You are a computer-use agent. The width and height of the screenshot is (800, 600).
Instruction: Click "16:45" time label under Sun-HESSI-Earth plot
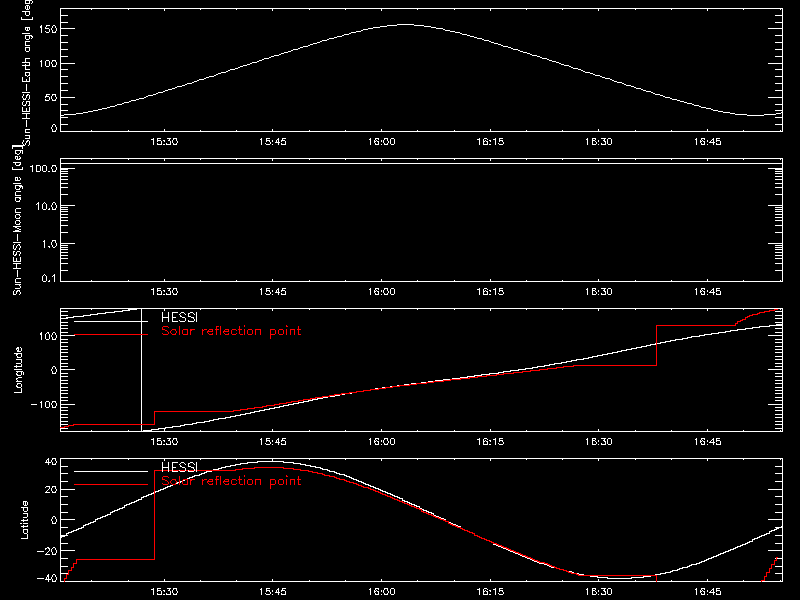708,142
